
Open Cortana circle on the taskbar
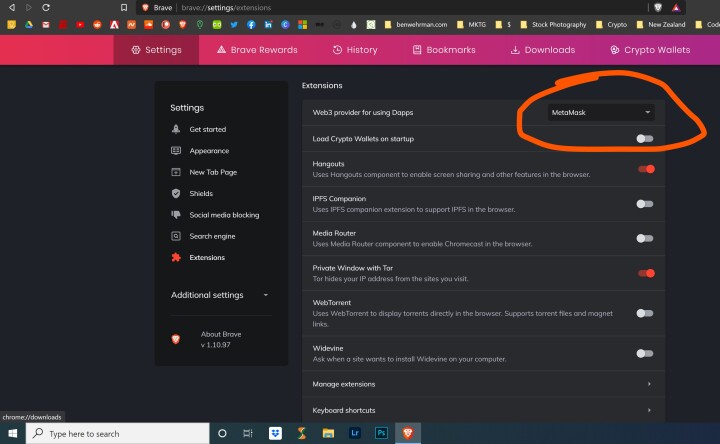[x=222, y=433]
